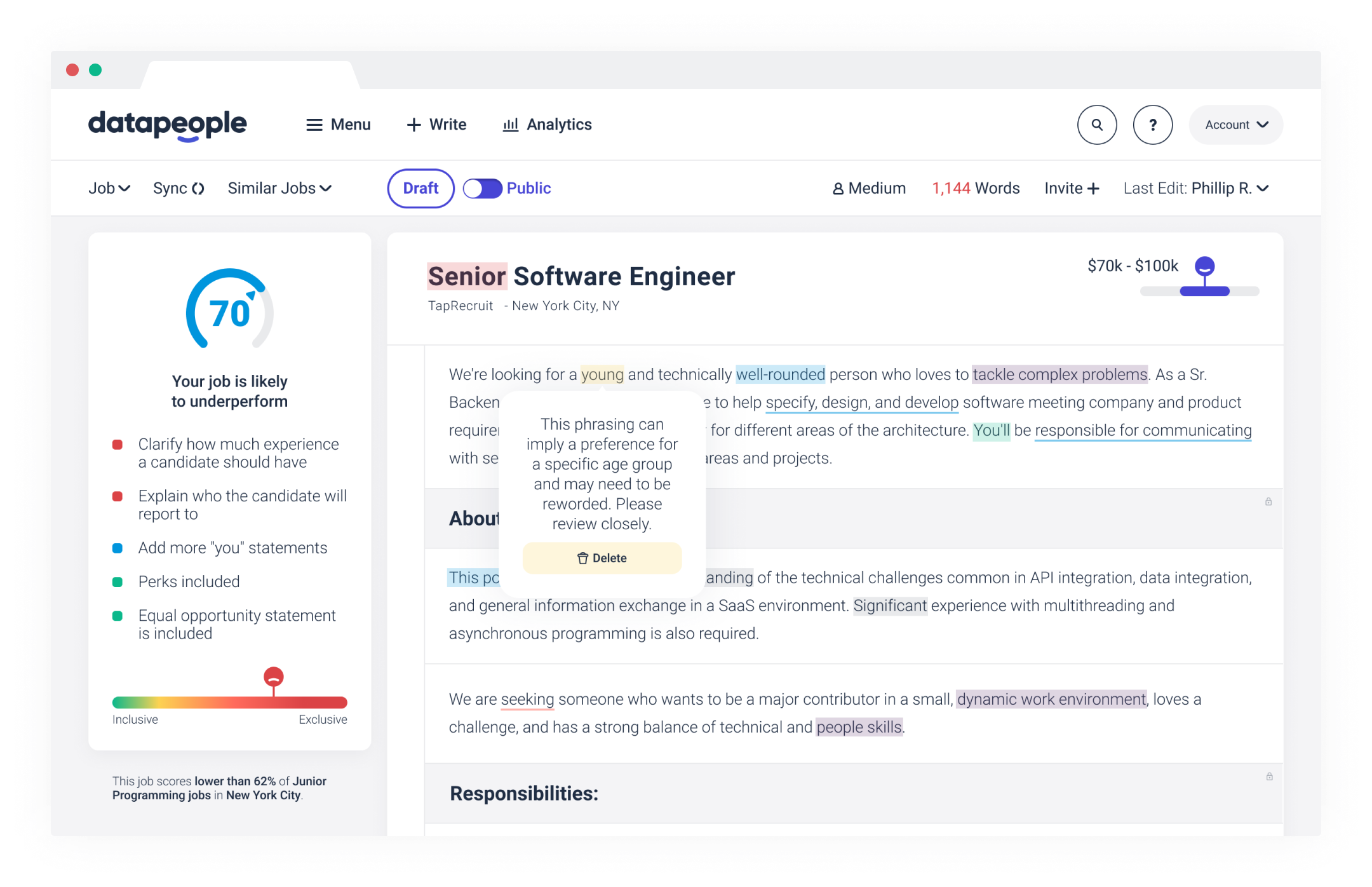1372x887 pixels.
Task: Delete the highlighted word using the tooltip button
Action: tap(601, 557)
